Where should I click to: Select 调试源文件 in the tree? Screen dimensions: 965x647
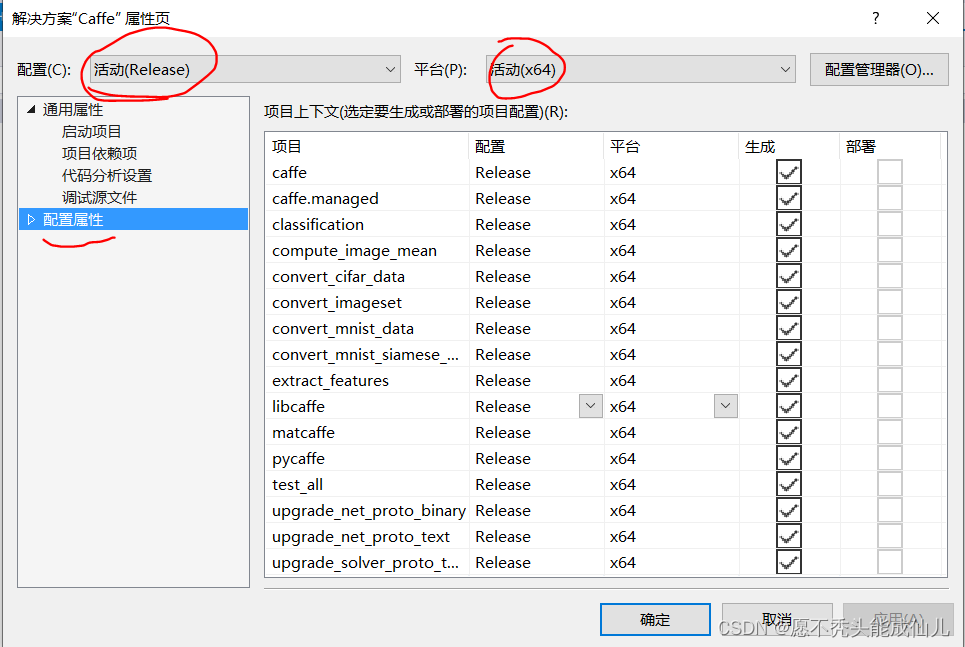99,198
